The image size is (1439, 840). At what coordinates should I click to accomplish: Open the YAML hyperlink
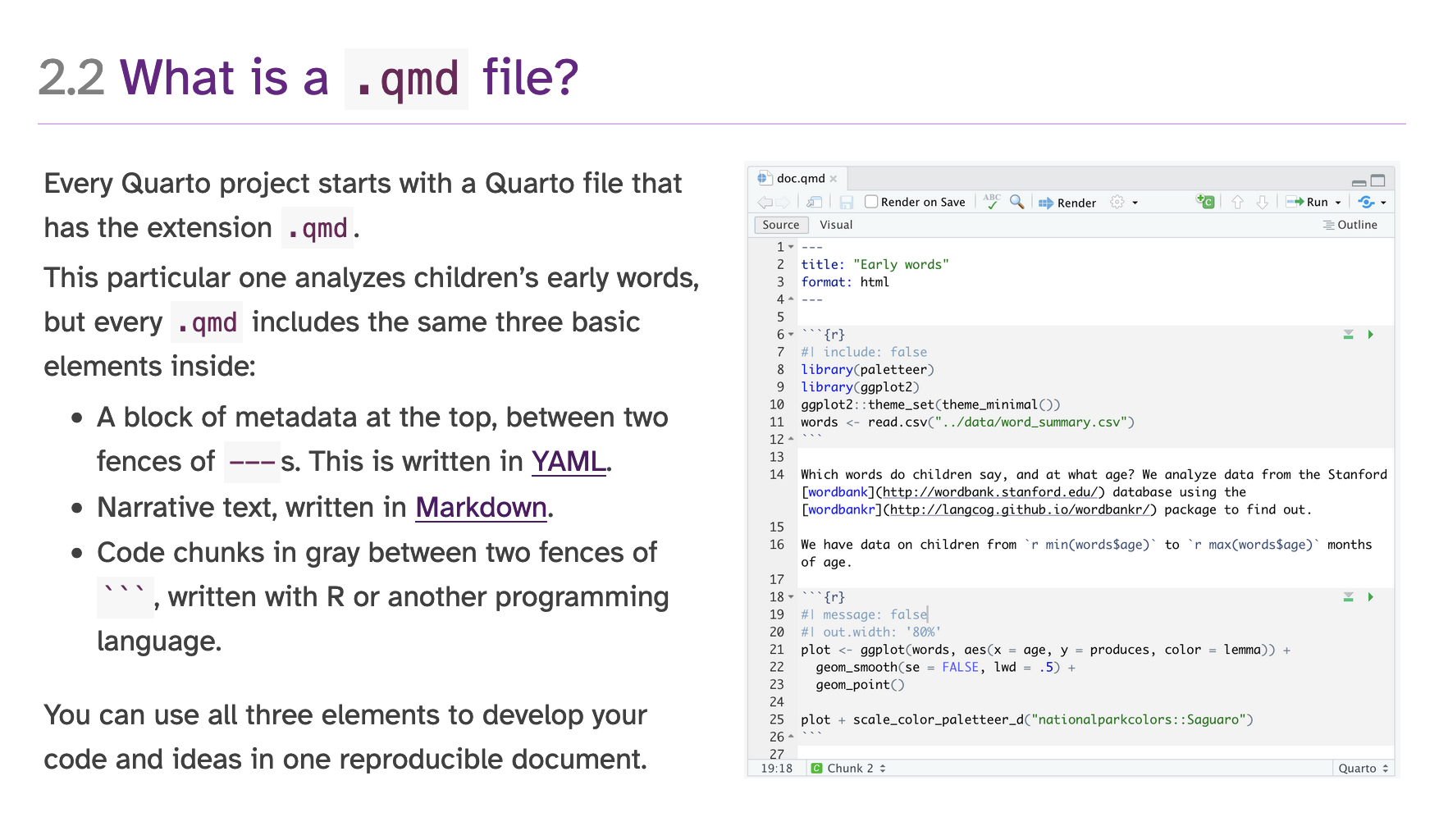(x=569, y=462)
